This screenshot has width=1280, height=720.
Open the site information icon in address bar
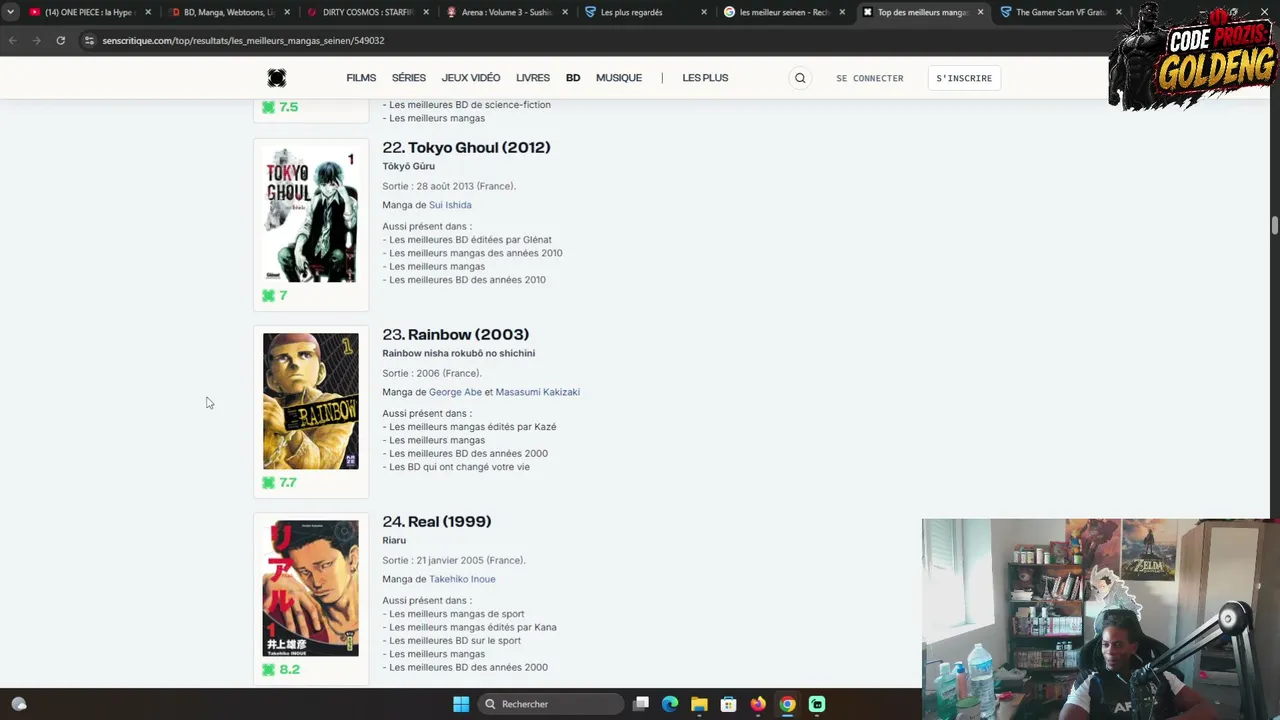point(89,41)
